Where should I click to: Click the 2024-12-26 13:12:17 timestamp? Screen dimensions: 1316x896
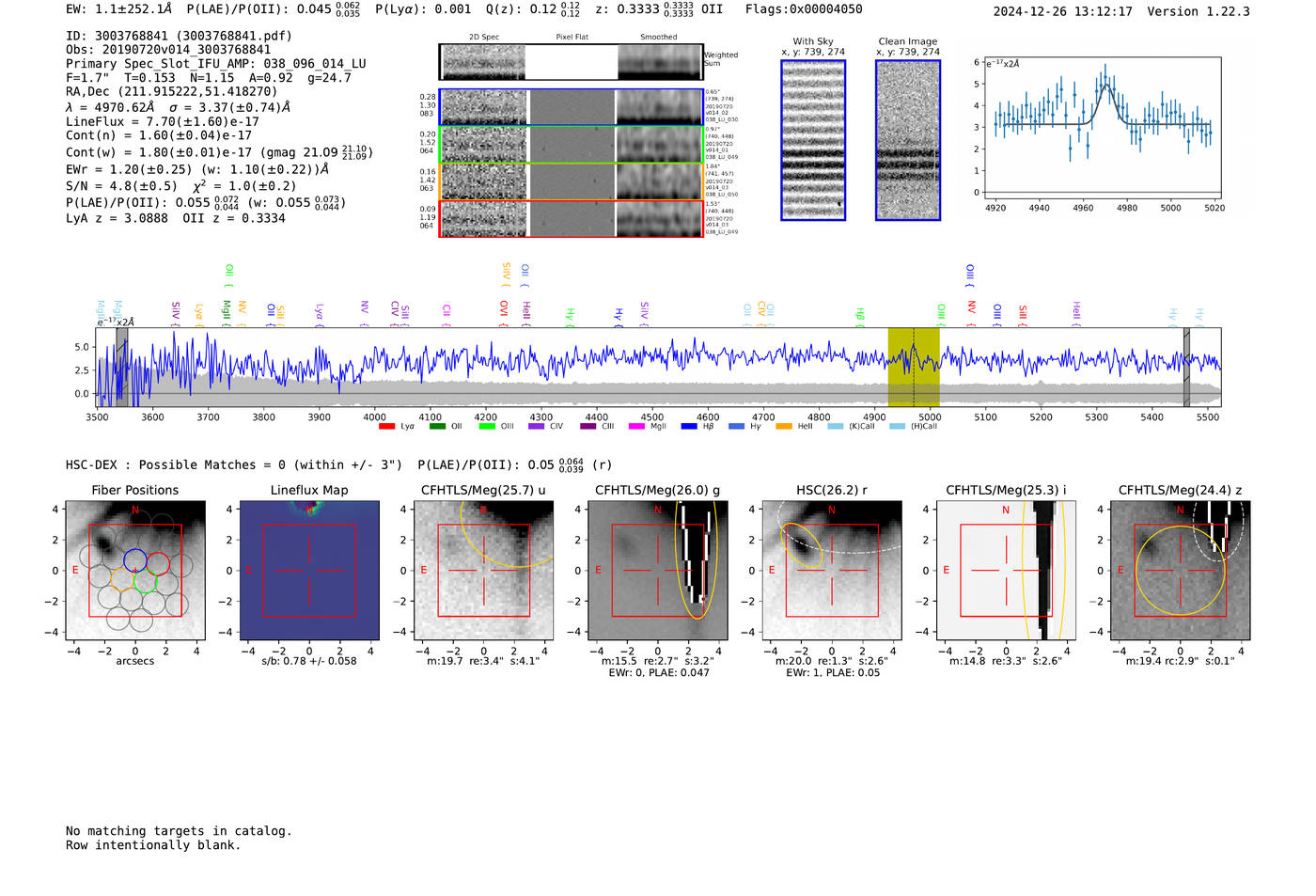tap(1063, 11)
